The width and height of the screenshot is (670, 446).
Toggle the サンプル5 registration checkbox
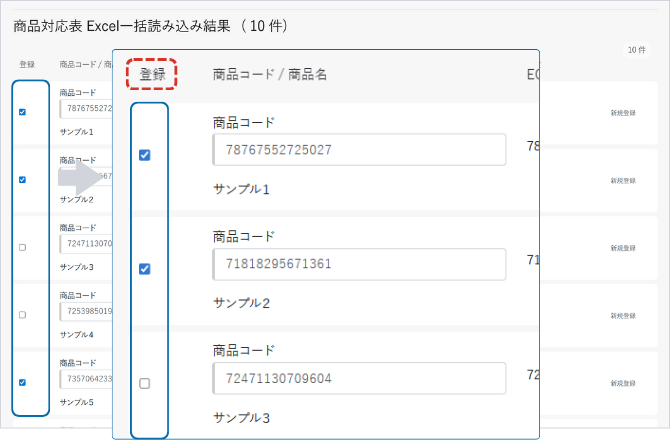pyautogui.click(x=23, y=382)
